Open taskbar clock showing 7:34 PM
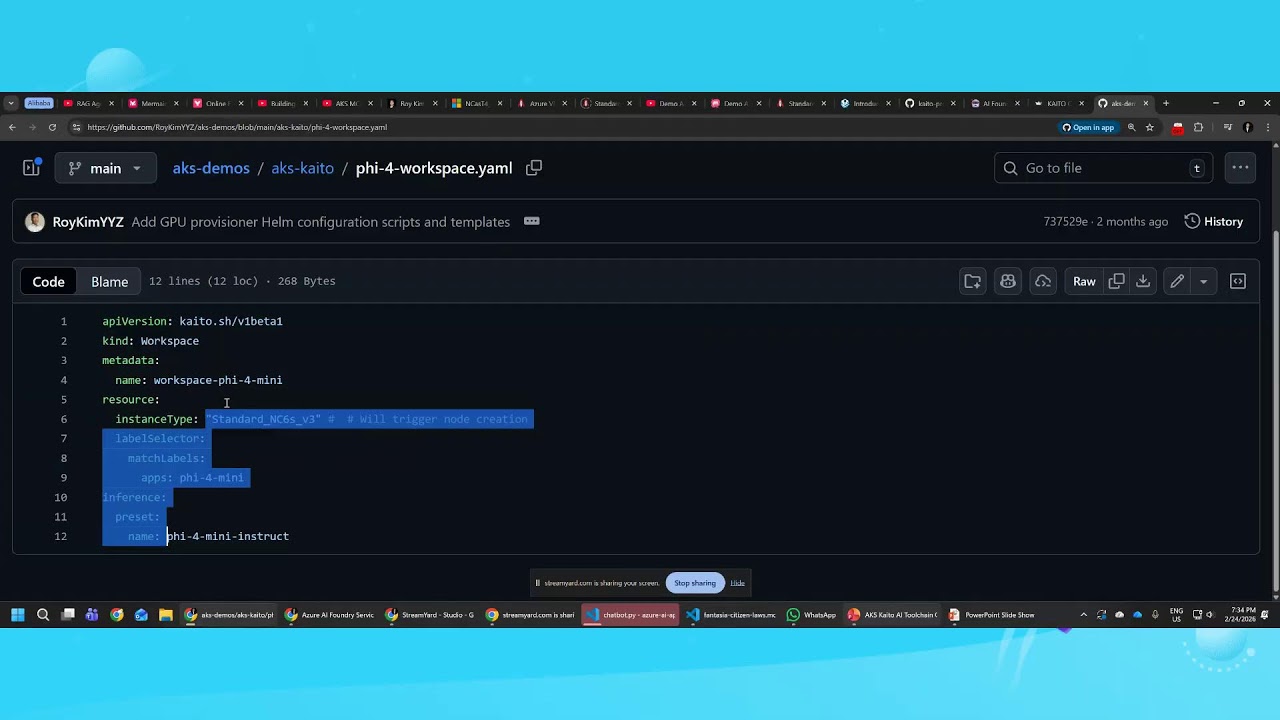 pyautogui.click(x=1241, y=615)
